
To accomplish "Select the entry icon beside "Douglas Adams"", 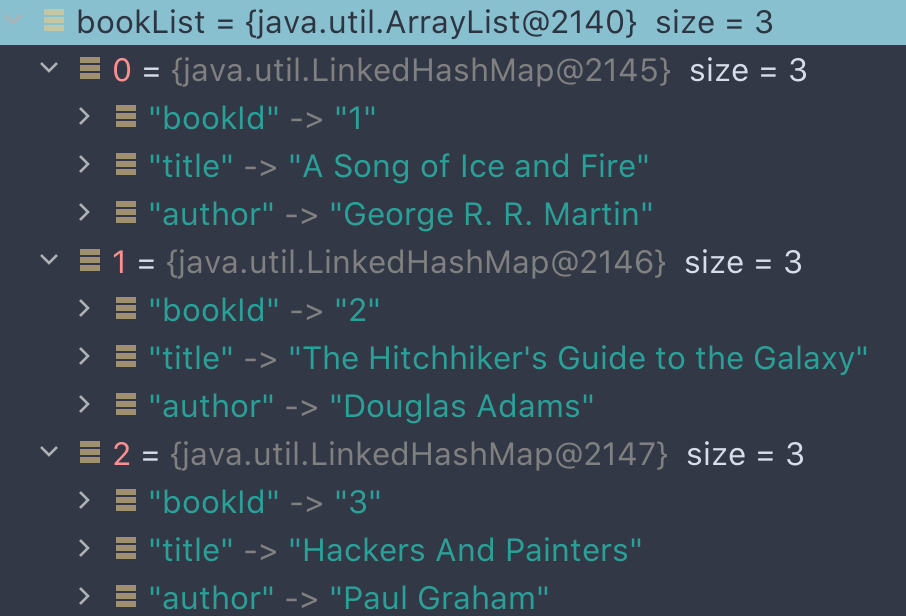I will [126, 405].
